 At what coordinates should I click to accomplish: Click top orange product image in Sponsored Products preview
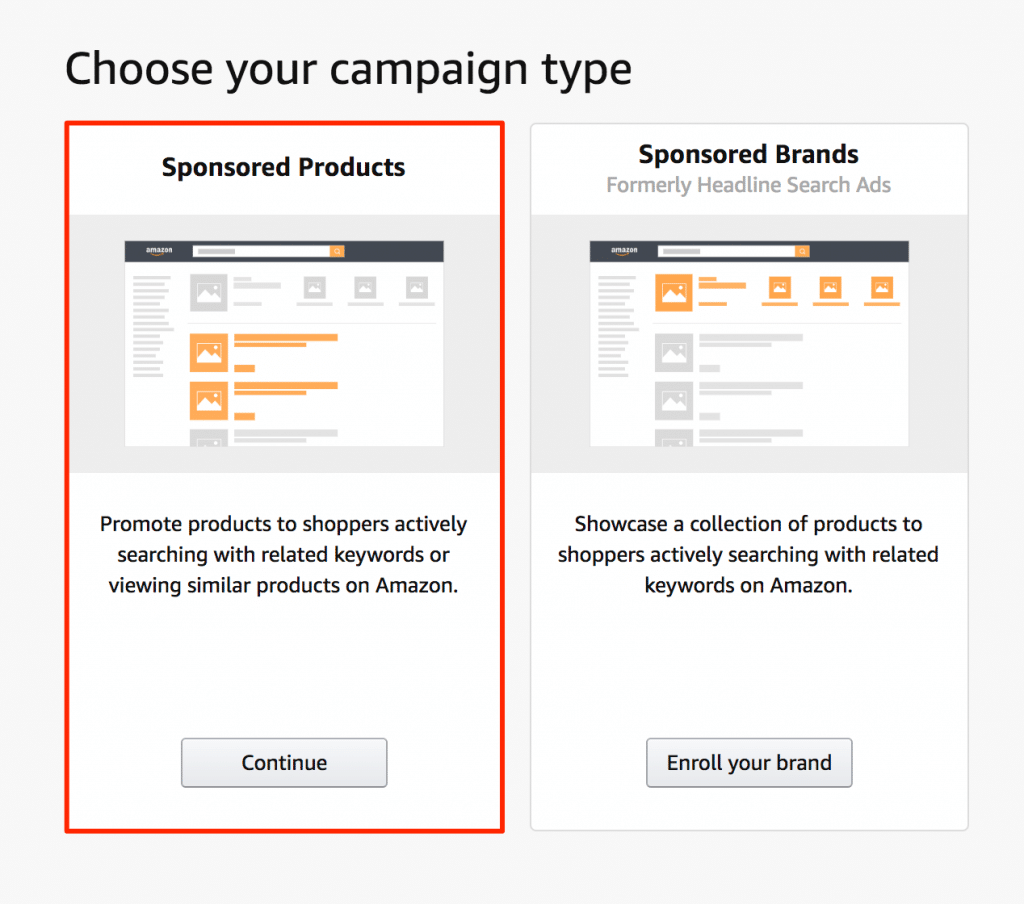coord(209,352)
